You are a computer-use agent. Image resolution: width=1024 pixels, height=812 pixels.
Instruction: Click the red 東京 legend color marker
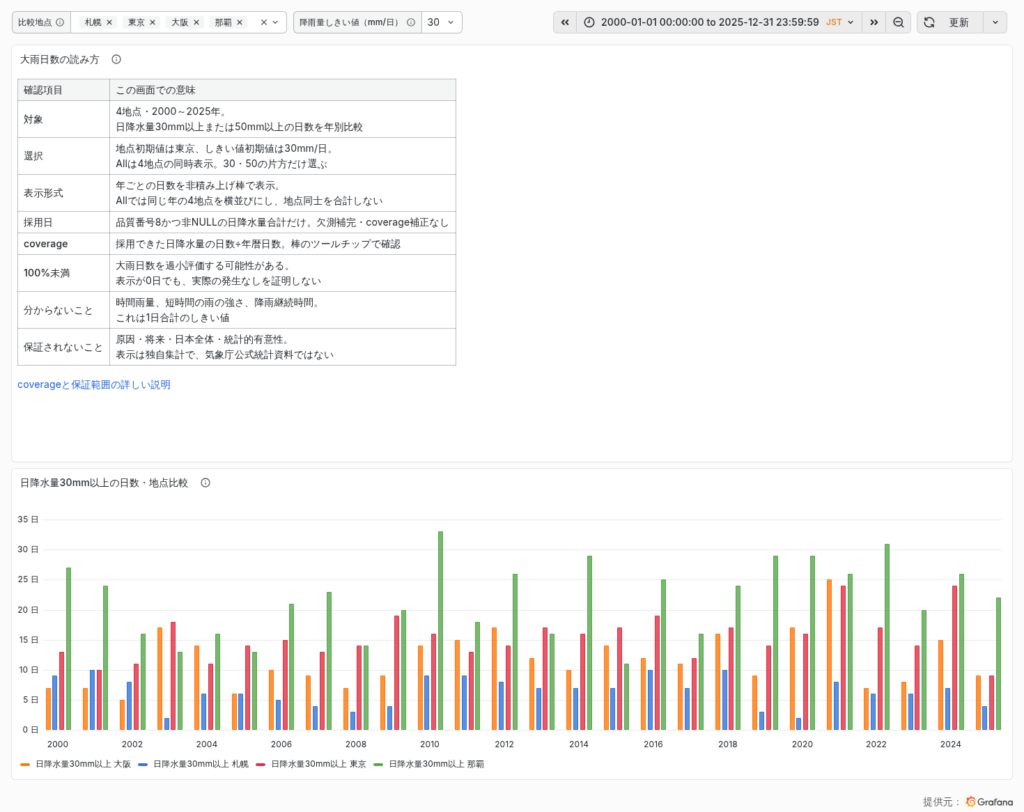pyautogui.click(x=261, y=764)
